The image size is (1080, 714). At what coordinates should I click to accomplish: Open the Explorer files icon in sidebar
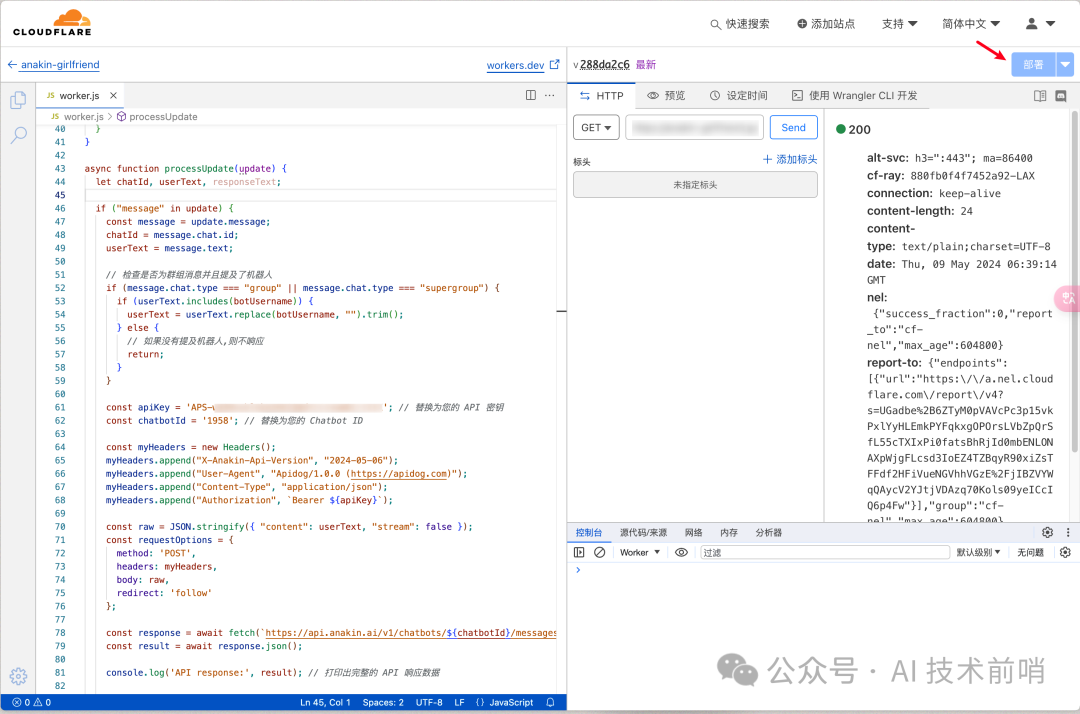pyautogui.click(x=19, y=101)
